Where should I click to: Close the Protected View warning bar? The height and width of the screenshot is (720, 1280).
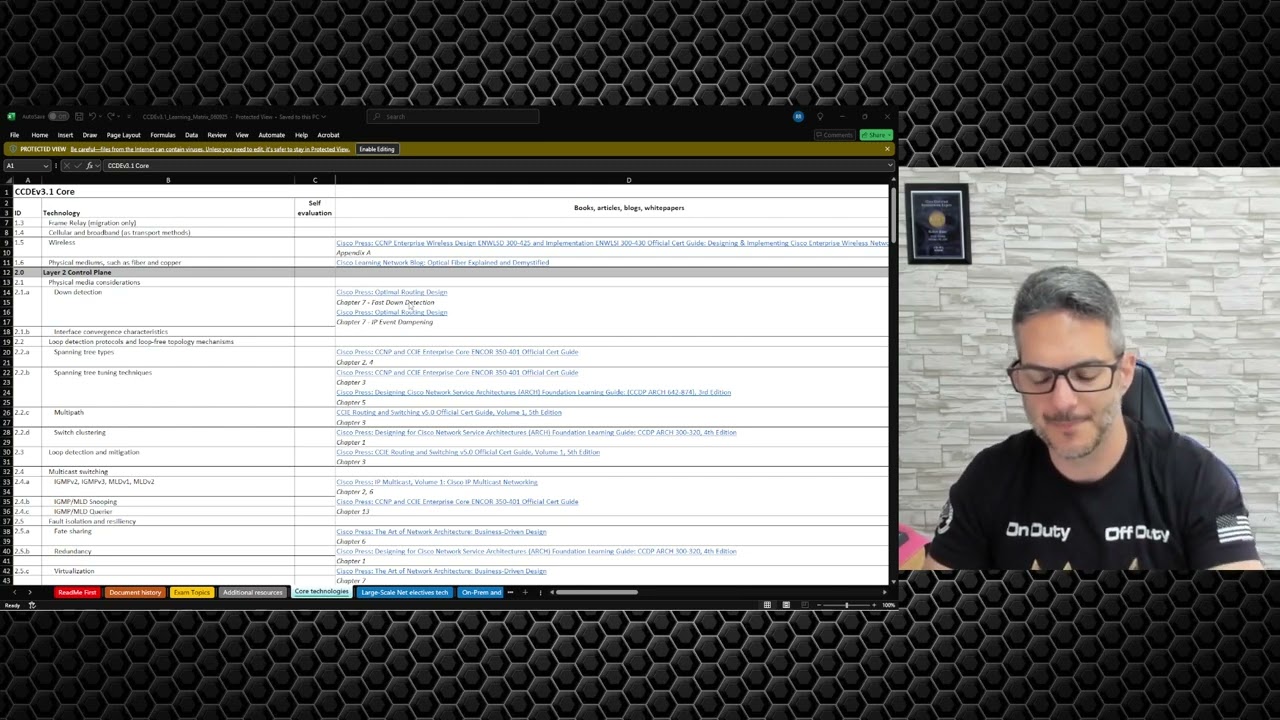pyautogui.click(x=886, y=149)
